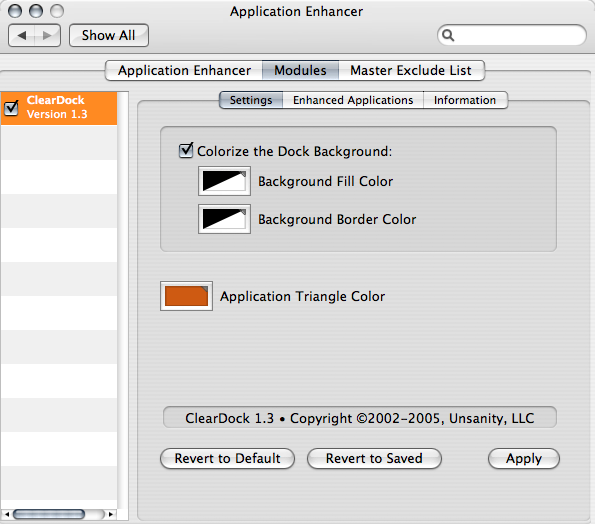Click the module list horizontal scrollbar thumb
595x524 pixels.
pos(49,514)
